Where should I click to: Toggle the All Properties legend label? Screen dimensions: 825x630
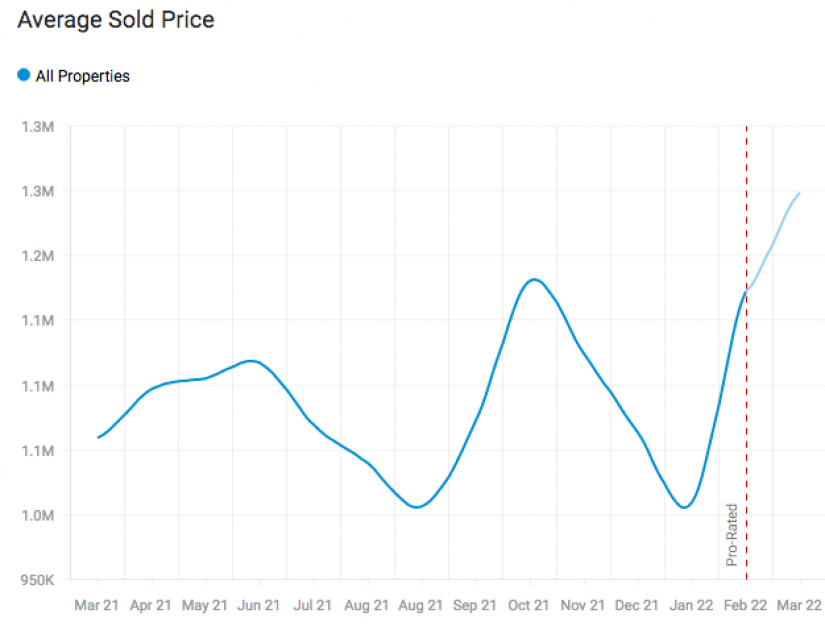[82, 76]
